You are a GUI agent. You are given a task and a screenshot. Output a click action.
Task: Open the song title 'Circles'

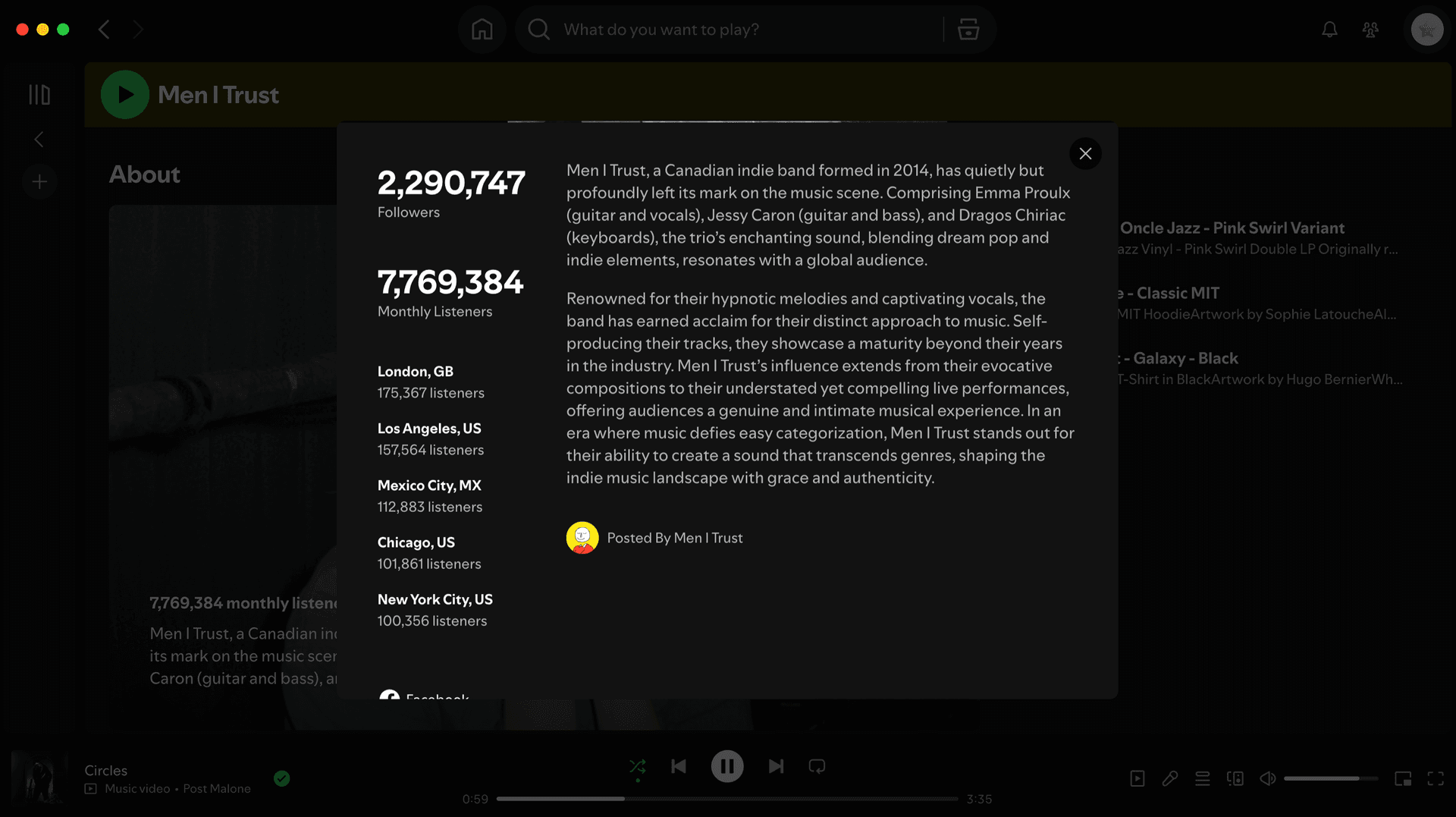click(105, 771)
